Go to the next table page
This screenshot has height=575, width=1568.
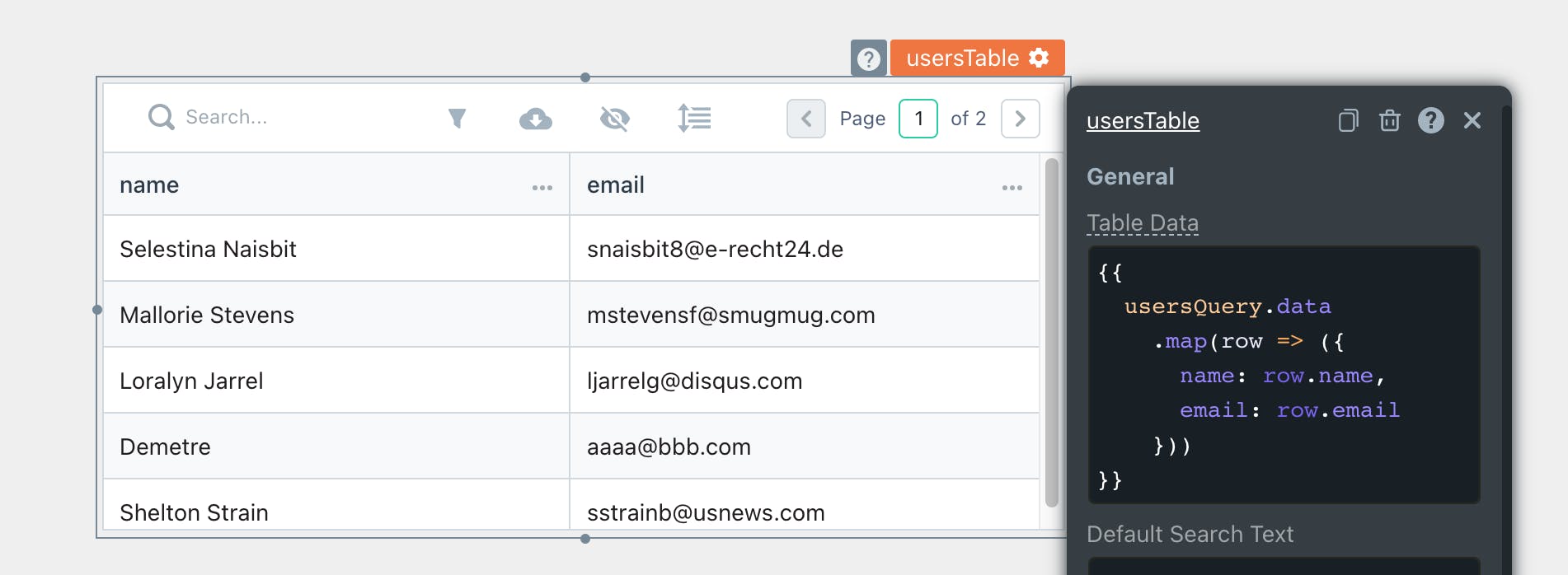[1020, 119]
